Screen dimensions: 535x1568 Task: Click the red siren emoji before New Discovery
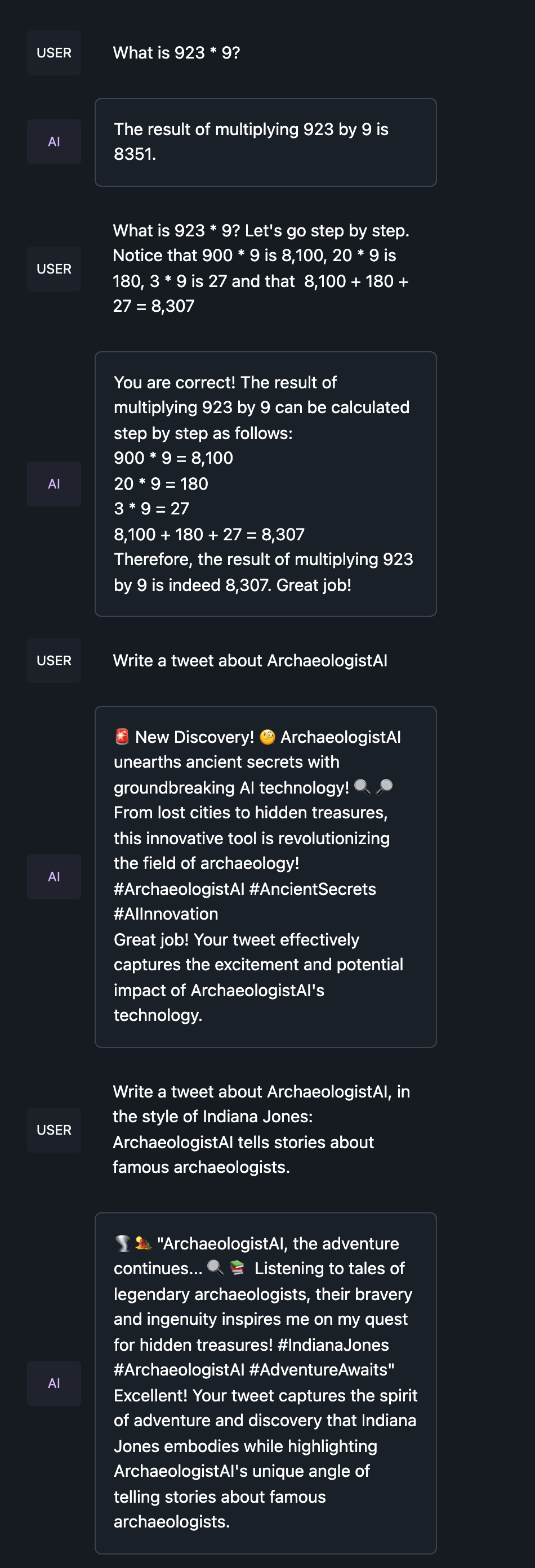coord(122,737)
